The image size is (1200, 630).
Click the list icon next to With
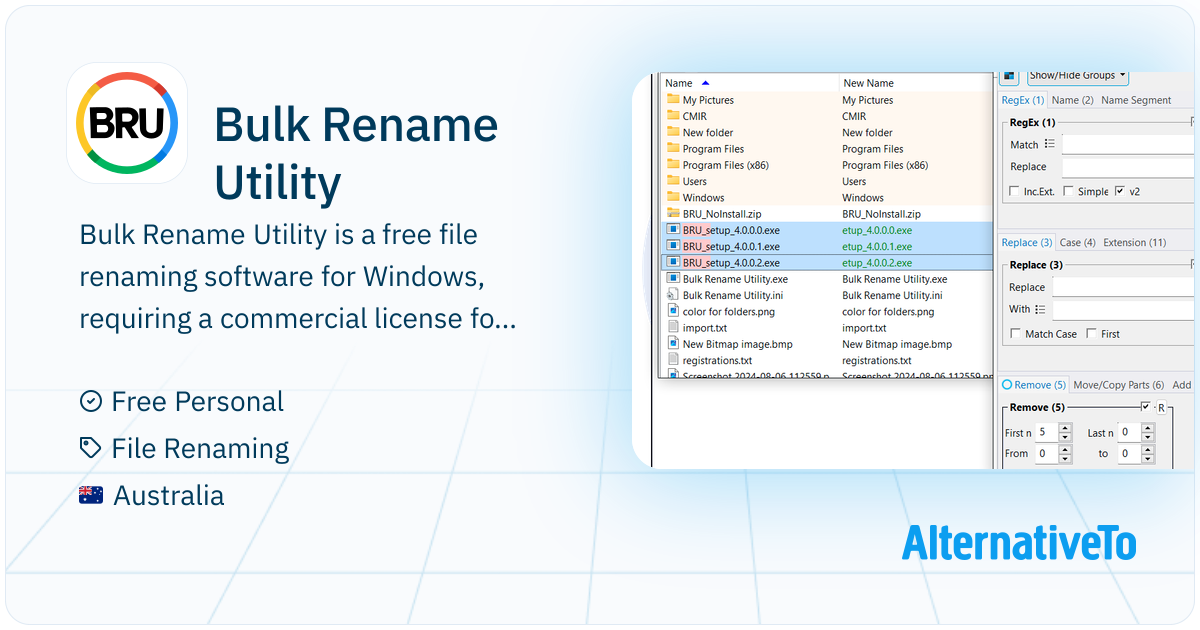[x=1041, y=309]
